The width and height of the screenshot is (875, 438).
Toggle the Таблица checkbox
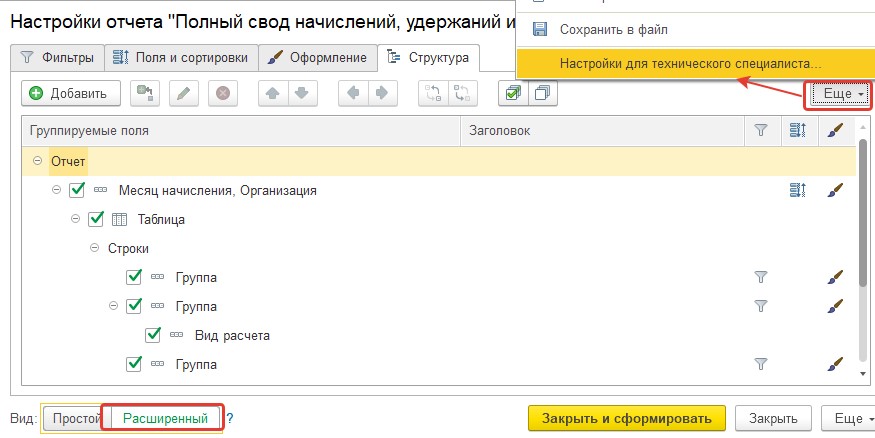point(96,219)
